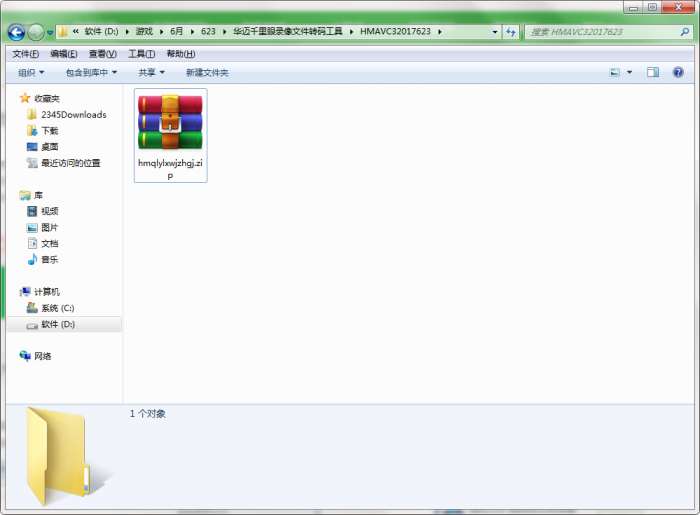Click the Back navigation arrow button
This screenshot has height=515, width=700.
(x=16, y=32)
